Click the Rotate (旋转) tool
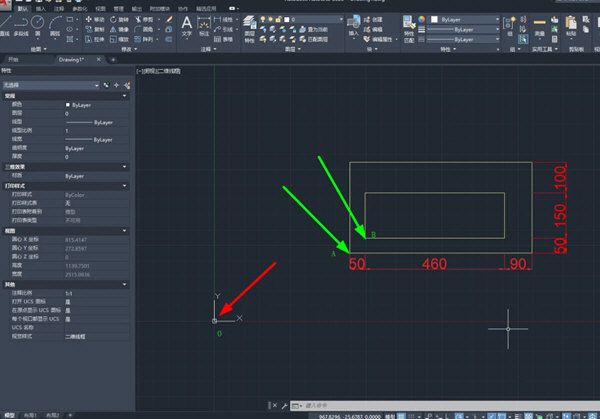 pyautogui.click(x=119, y=19)
